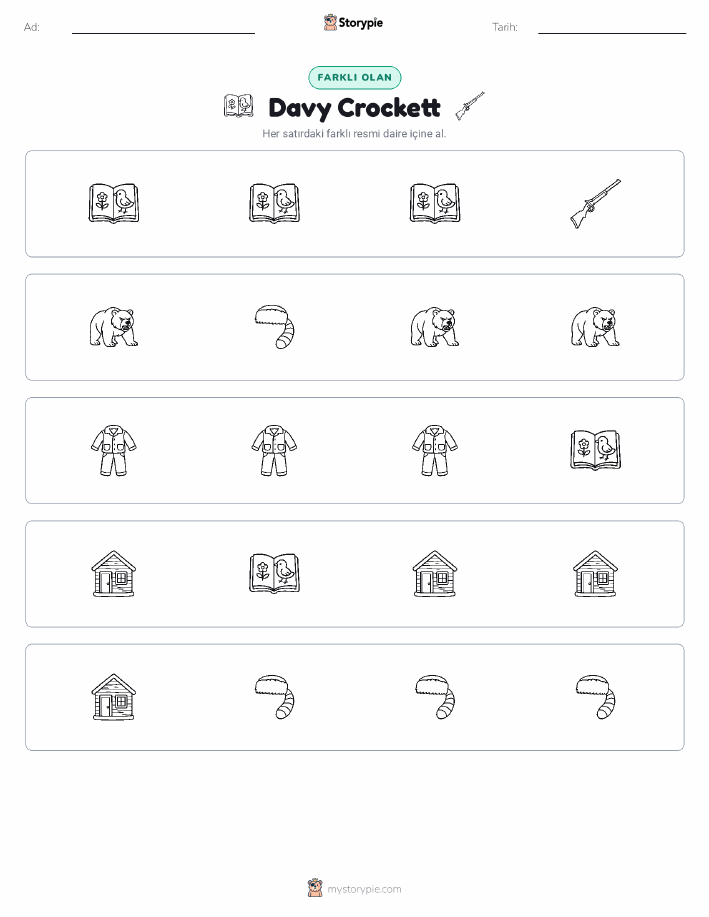Click the middle book in the first row
Screen dimensions: 709x917
pos(274,204)
